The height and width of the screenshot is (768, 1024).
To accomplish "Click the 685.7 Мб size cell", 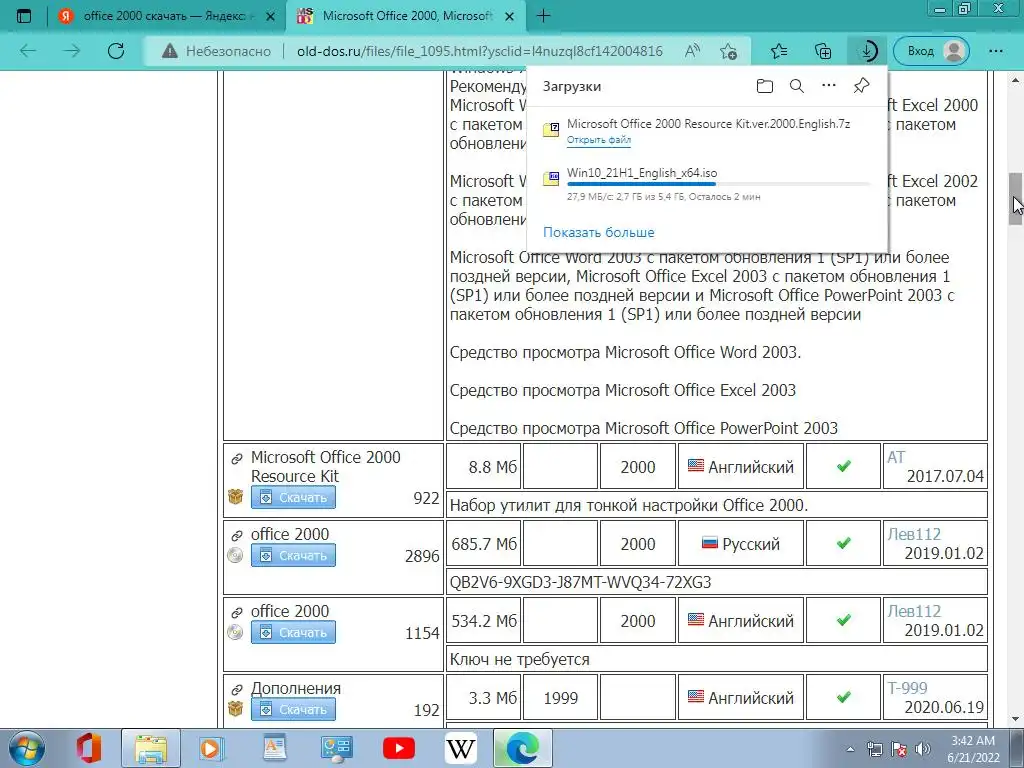I will pos(484,543).
